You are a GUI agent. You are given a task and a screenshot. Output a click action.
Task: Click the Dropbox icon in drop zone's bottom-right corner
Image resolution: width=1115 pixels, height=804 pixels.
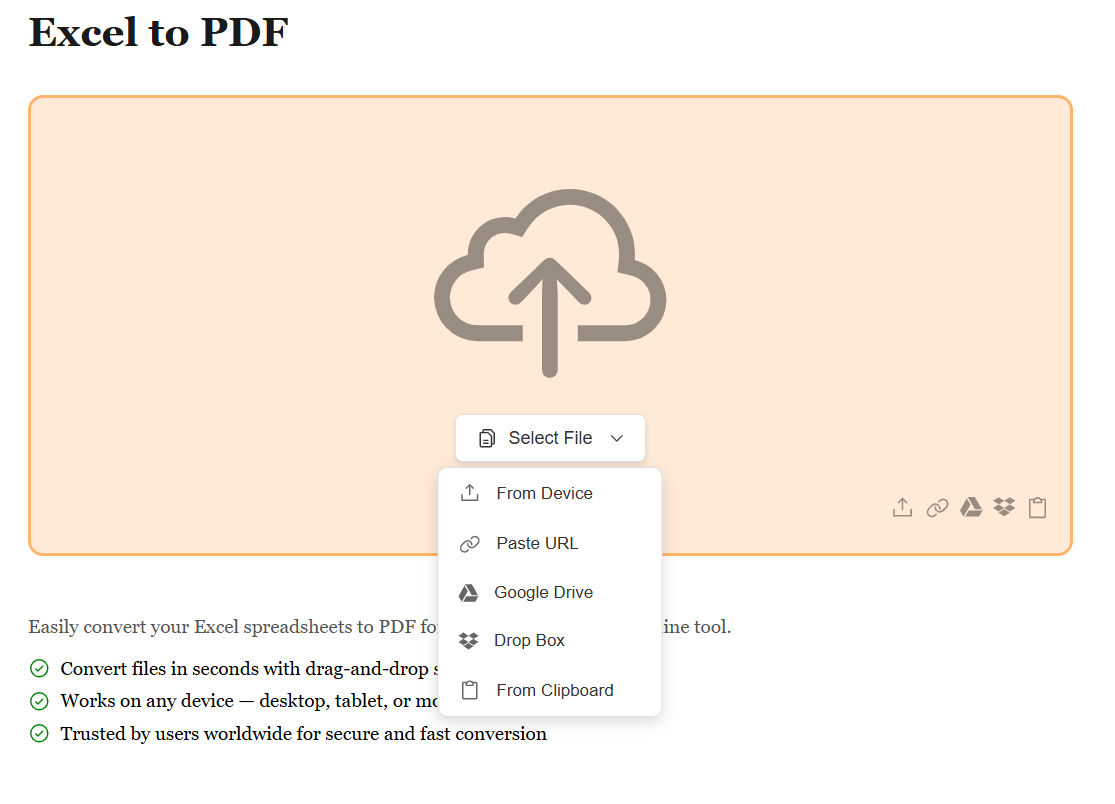point(1004,508)
